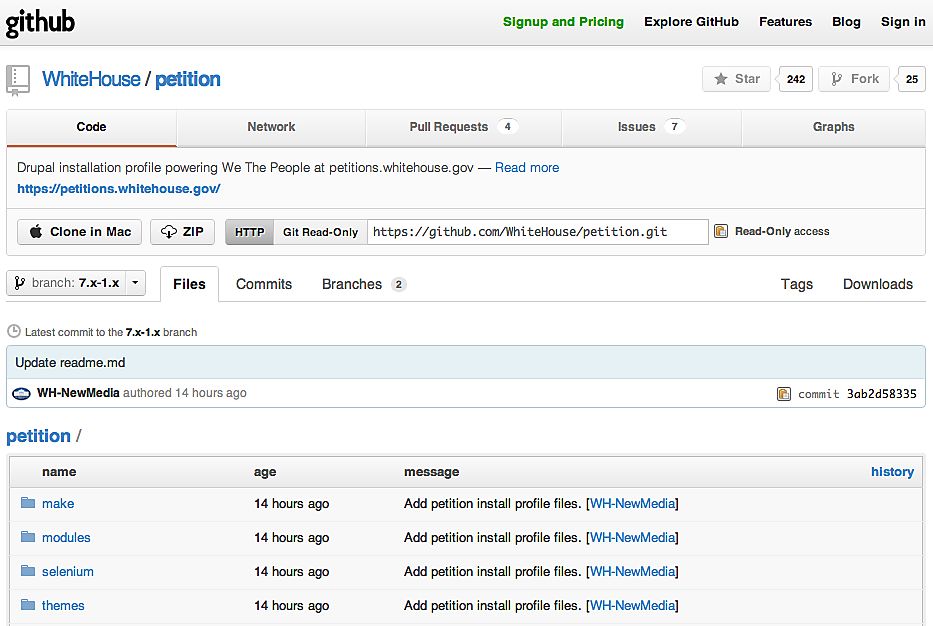Open the WhiteHouse owner link
The image size is (933, 626).
91,79
